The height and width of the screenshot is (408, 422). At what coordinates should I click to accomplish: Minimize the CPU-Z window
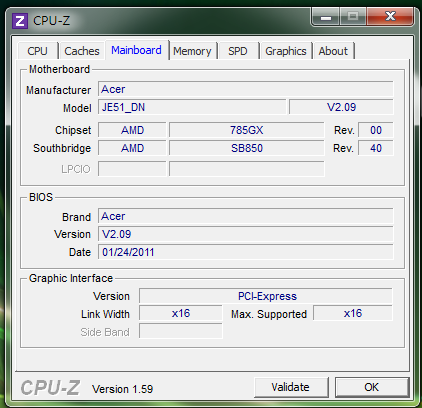(326, 17)
